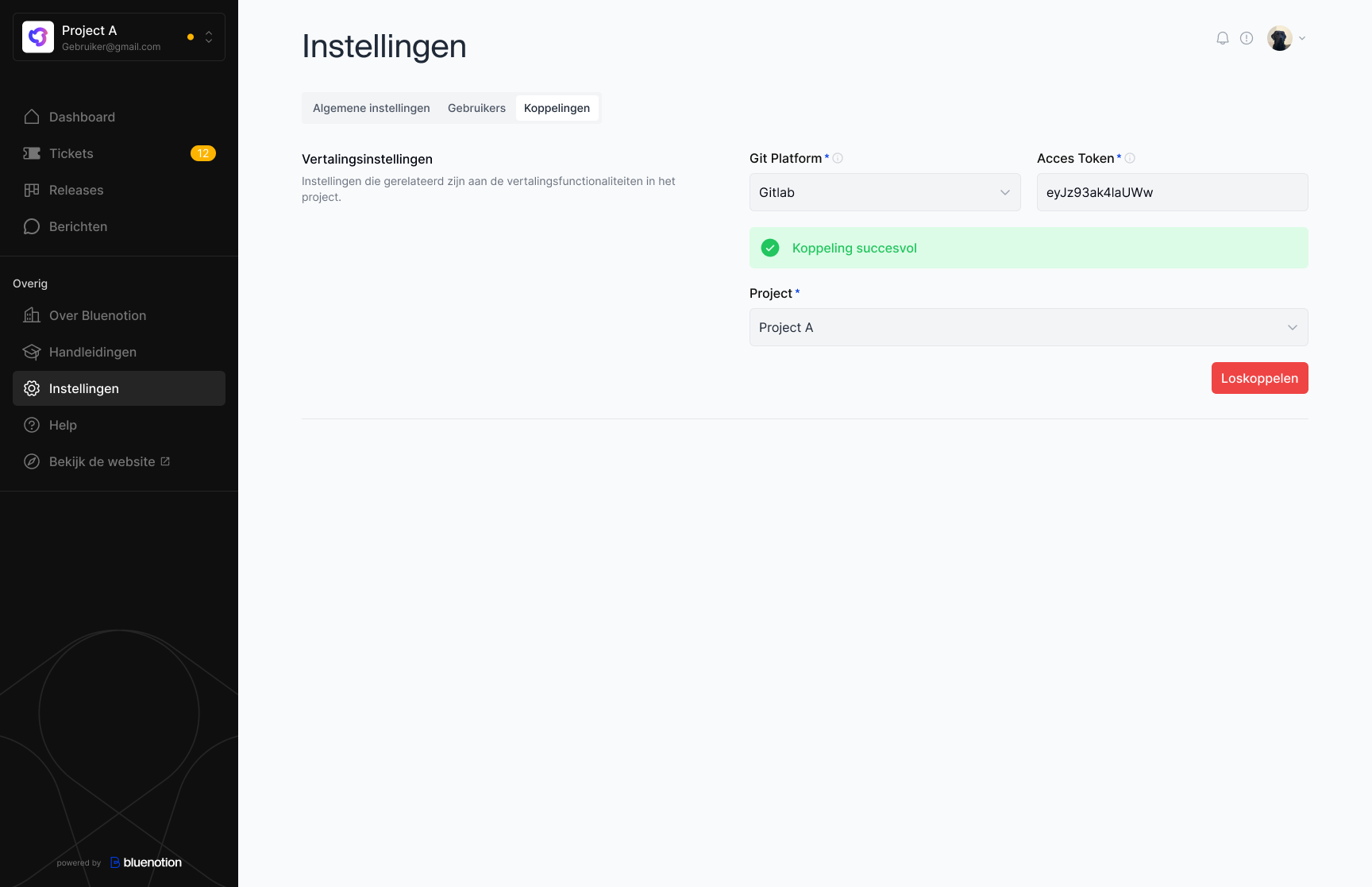Open the Git Platform dropdown
The height and width of the screenshot is (887, 1372).
tap(884, 192)
